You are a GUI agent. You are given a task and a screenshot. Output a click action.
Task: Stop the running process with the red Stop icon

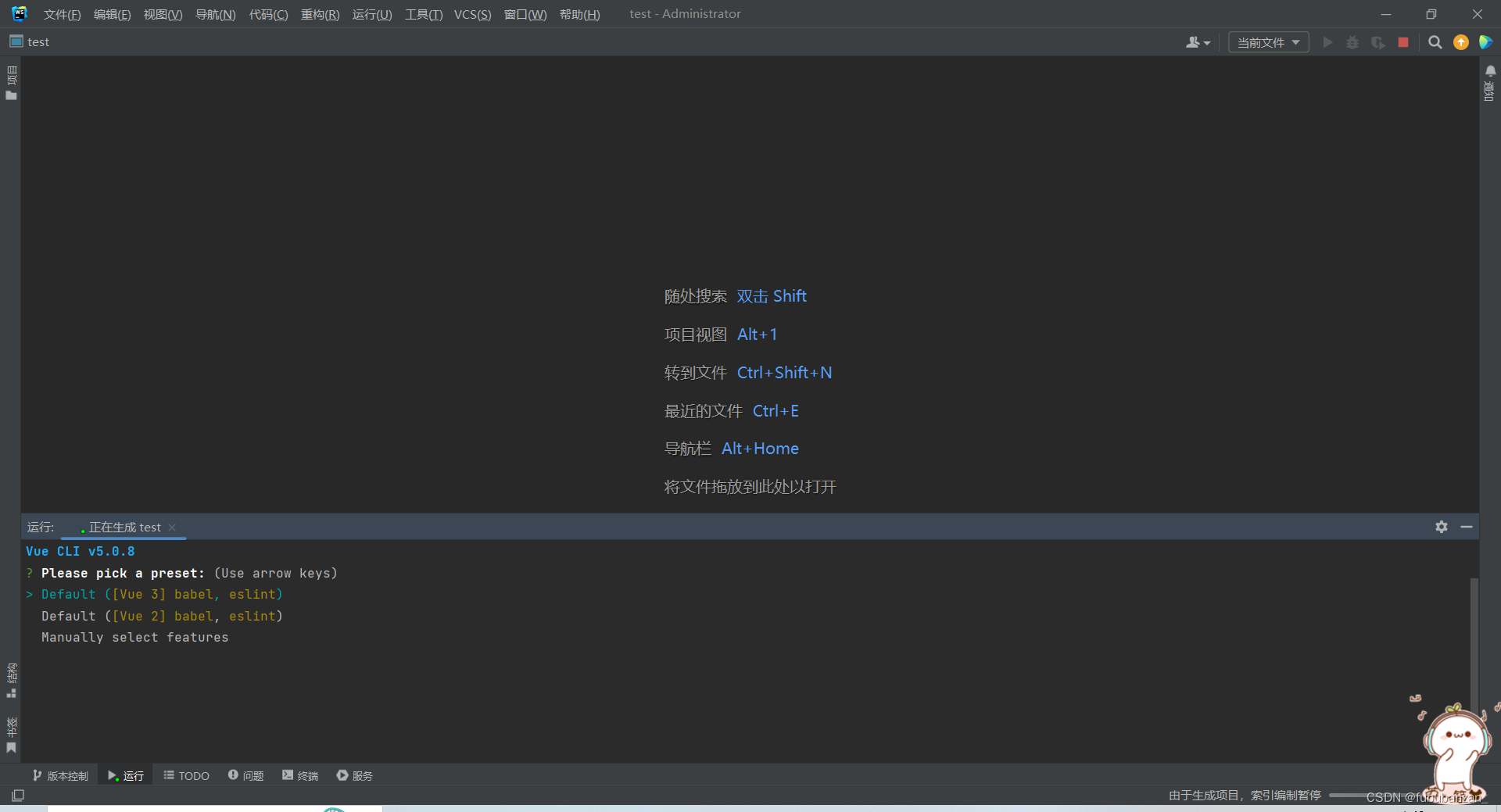coord(1402,42)
